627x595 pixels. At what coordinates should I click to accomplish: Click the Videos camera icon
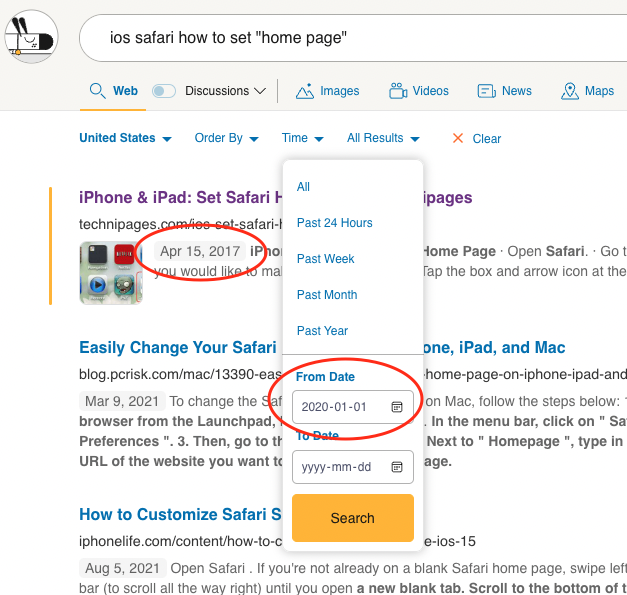[397, 91]
